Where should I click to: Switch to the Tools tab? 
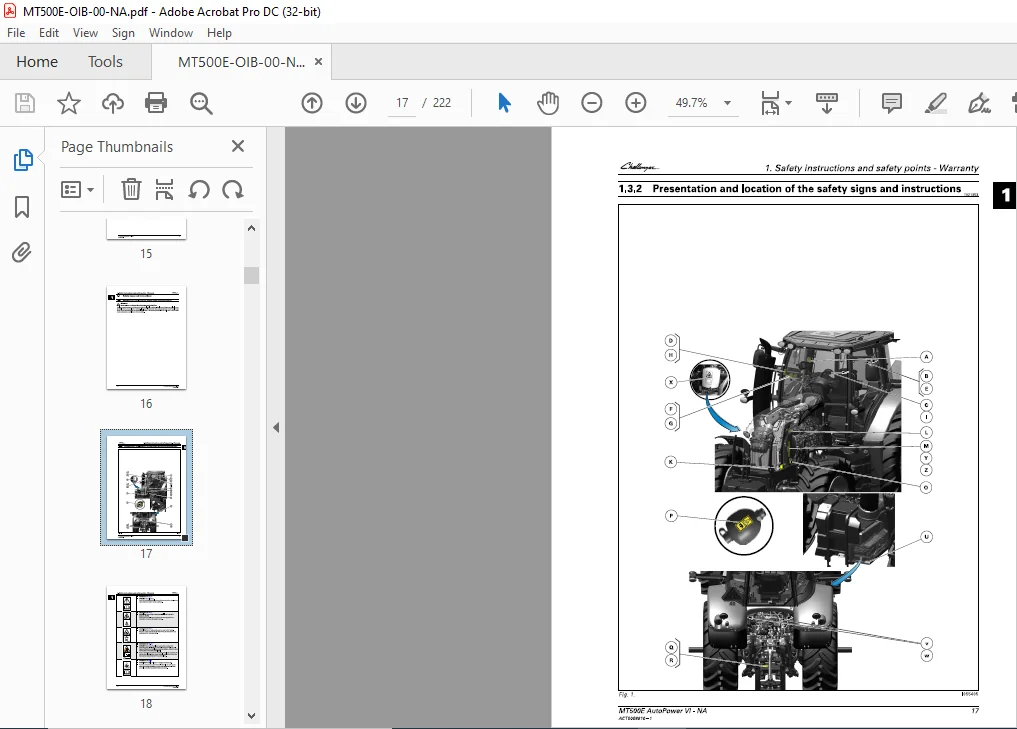[105, 62]
